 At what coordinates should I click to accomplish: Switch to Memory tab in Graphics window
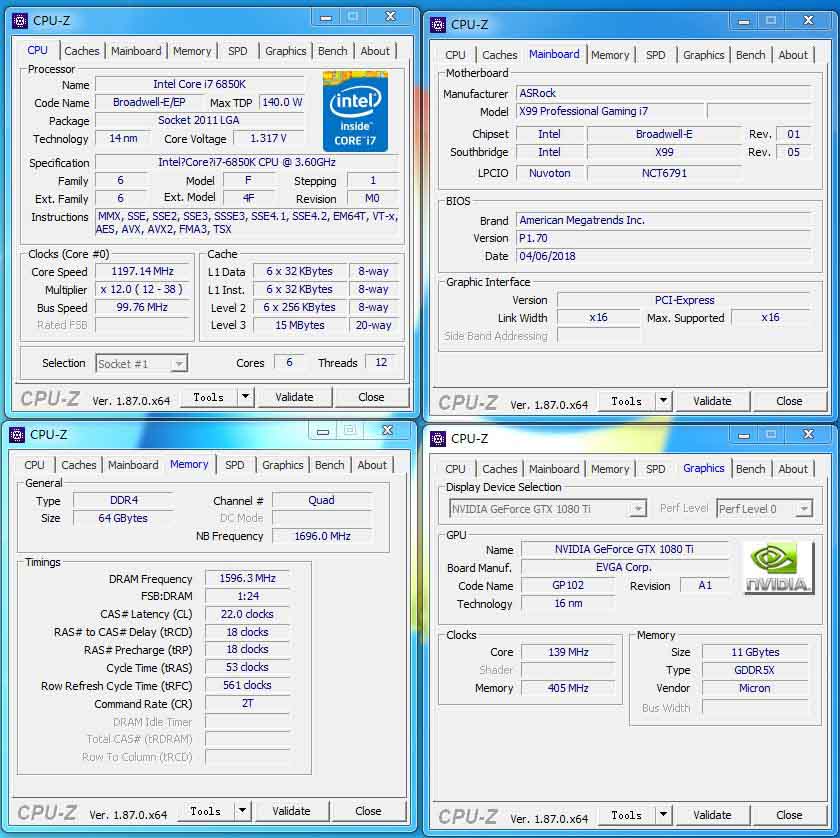point(610,469)
